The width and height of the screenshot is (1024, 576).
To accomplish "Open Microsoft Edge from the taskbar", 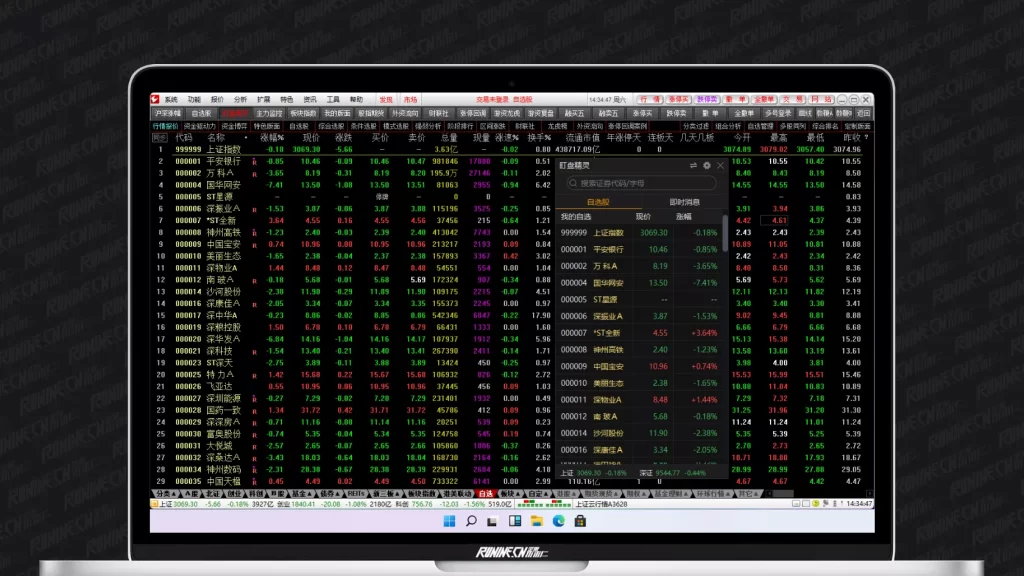I will click(x=558, y=521).
